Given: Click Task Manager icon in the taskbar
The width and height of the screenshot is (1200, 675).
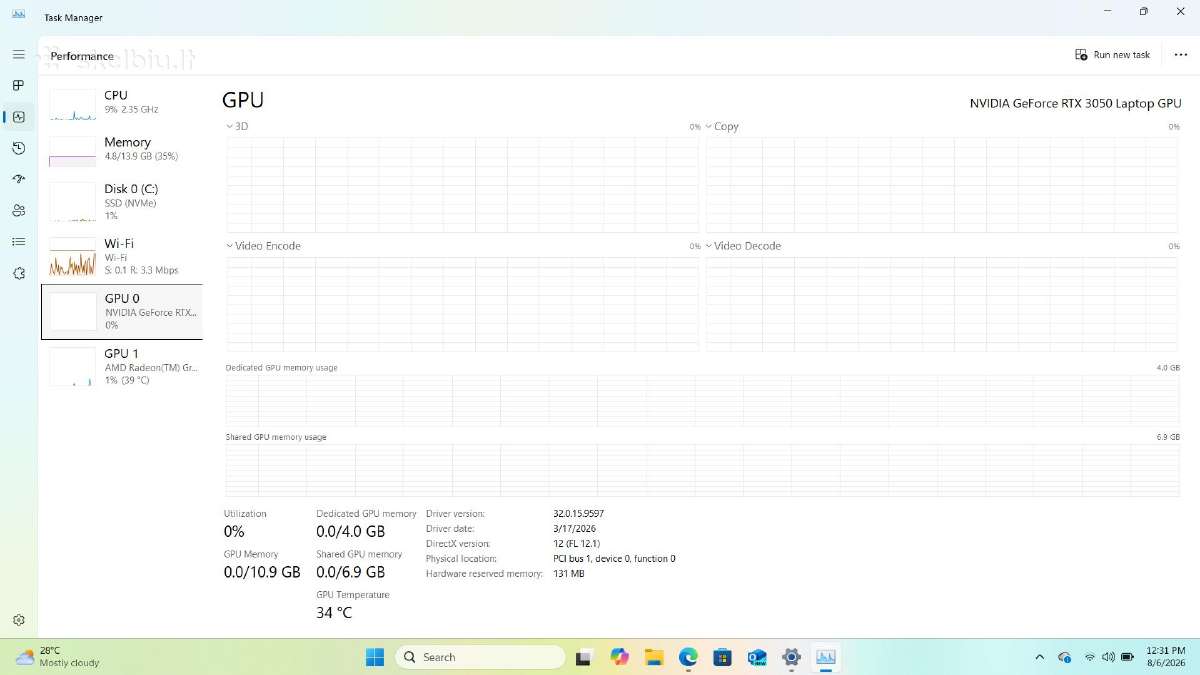Looking at the screenshot, I should pyautogui.click(x=826, y=657).
